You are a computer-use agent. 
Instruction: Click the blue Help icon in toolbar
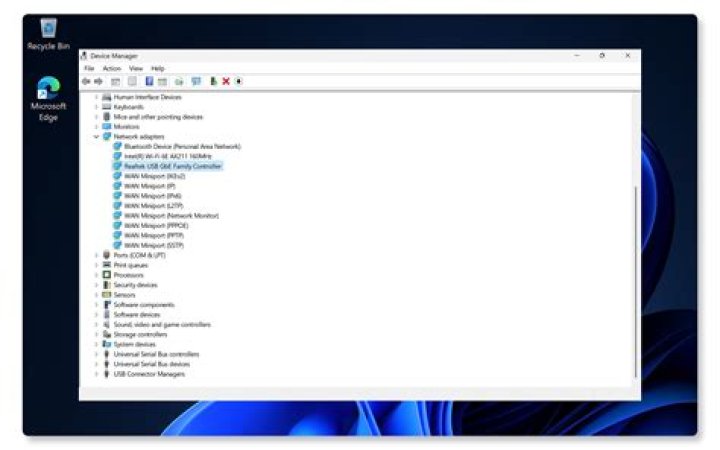click(149, 81)
